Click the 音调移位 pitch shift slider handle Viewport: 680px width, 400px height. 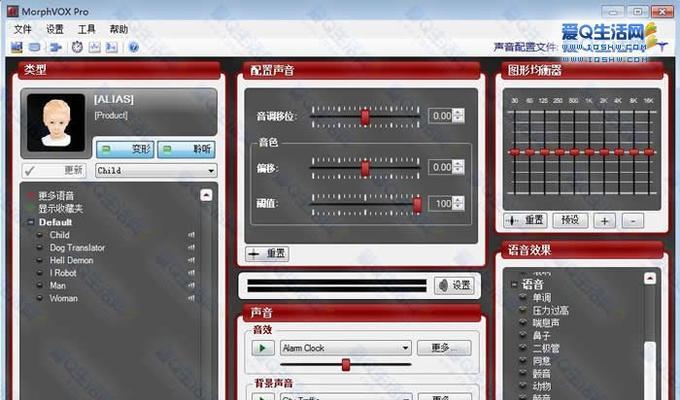[x=365, y=117]
